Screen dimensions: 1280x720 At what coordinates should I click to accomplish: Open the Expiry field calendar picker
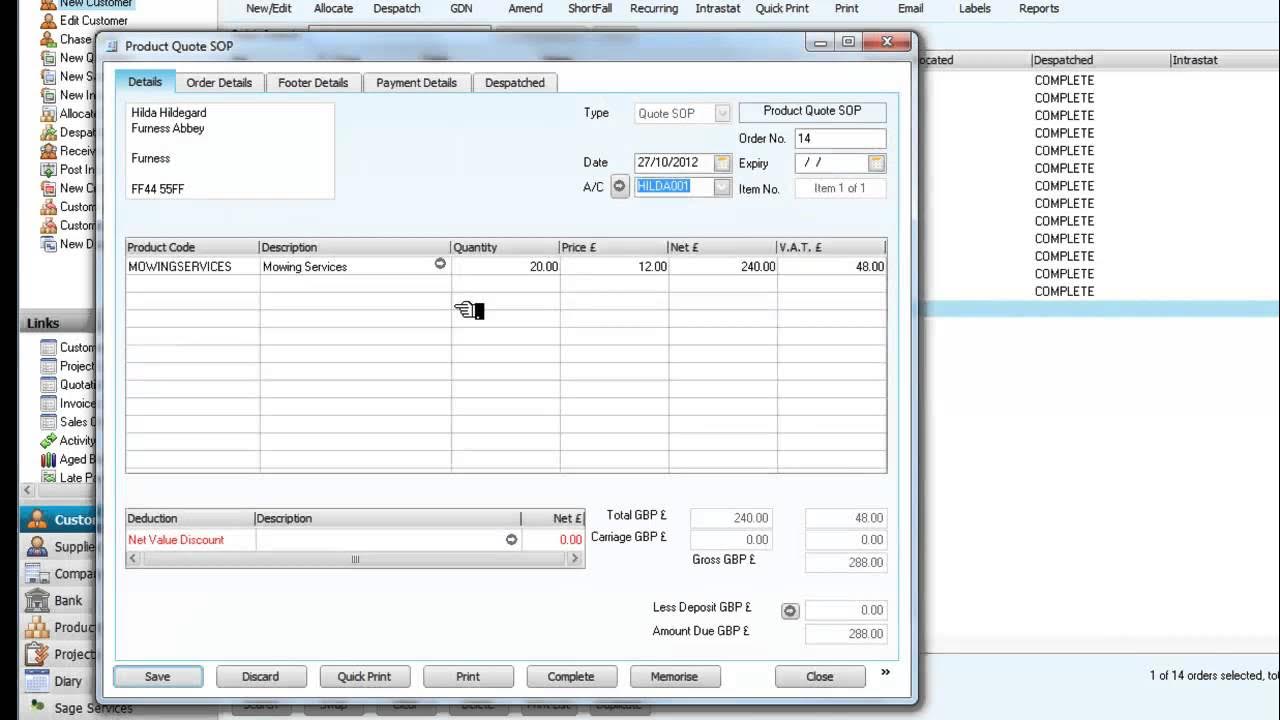pos(876,163)
